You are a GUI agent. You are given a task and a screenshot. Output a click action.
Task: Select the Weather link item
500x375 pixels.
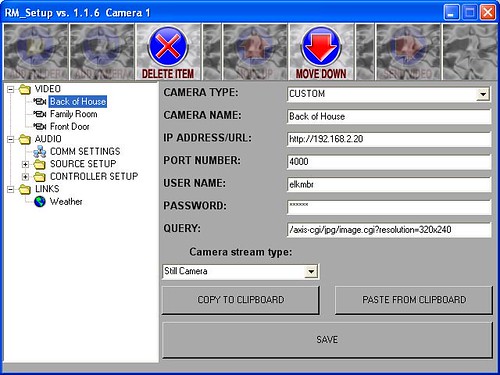pos(66,202)
